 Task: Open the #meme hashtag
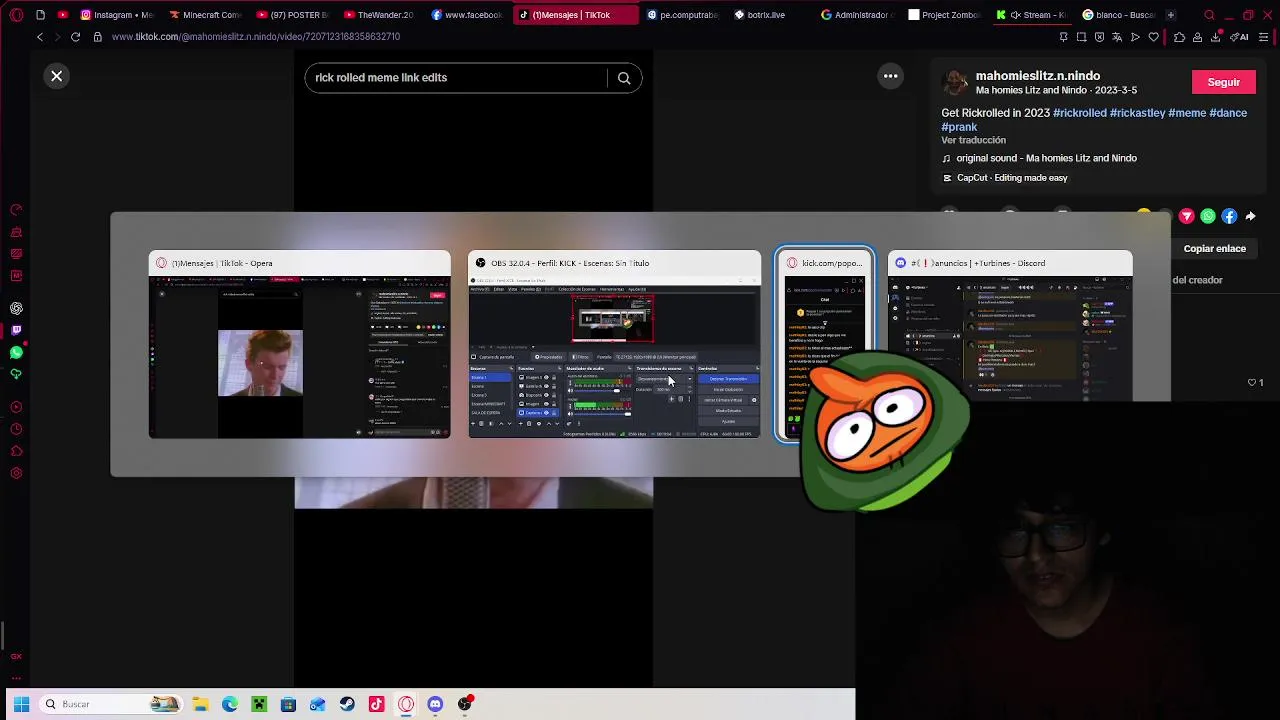point(1187,113)
